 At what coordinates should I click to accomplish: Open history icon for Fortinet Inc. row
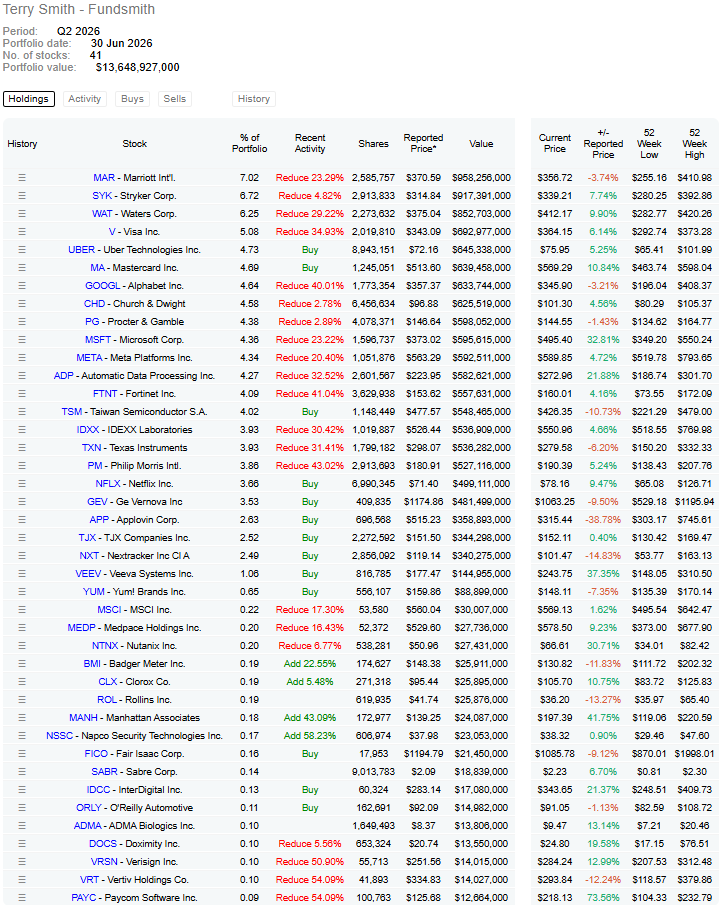[22, 393]
